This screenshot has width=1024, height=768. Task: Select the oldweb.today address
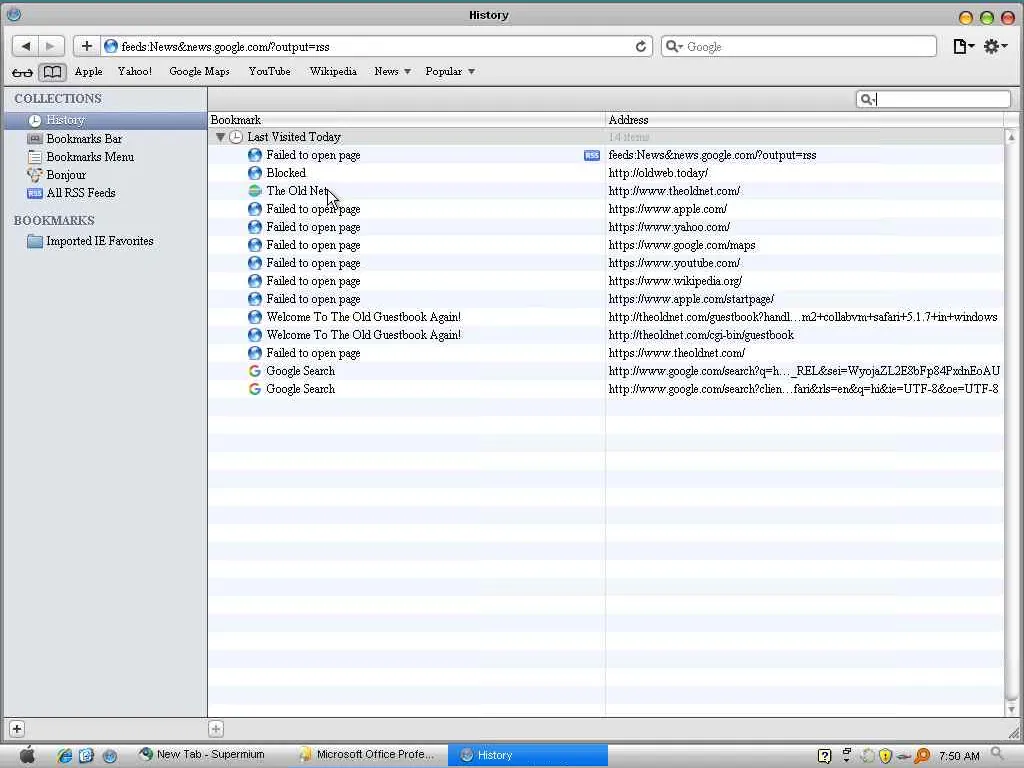[x=658, y=173]
